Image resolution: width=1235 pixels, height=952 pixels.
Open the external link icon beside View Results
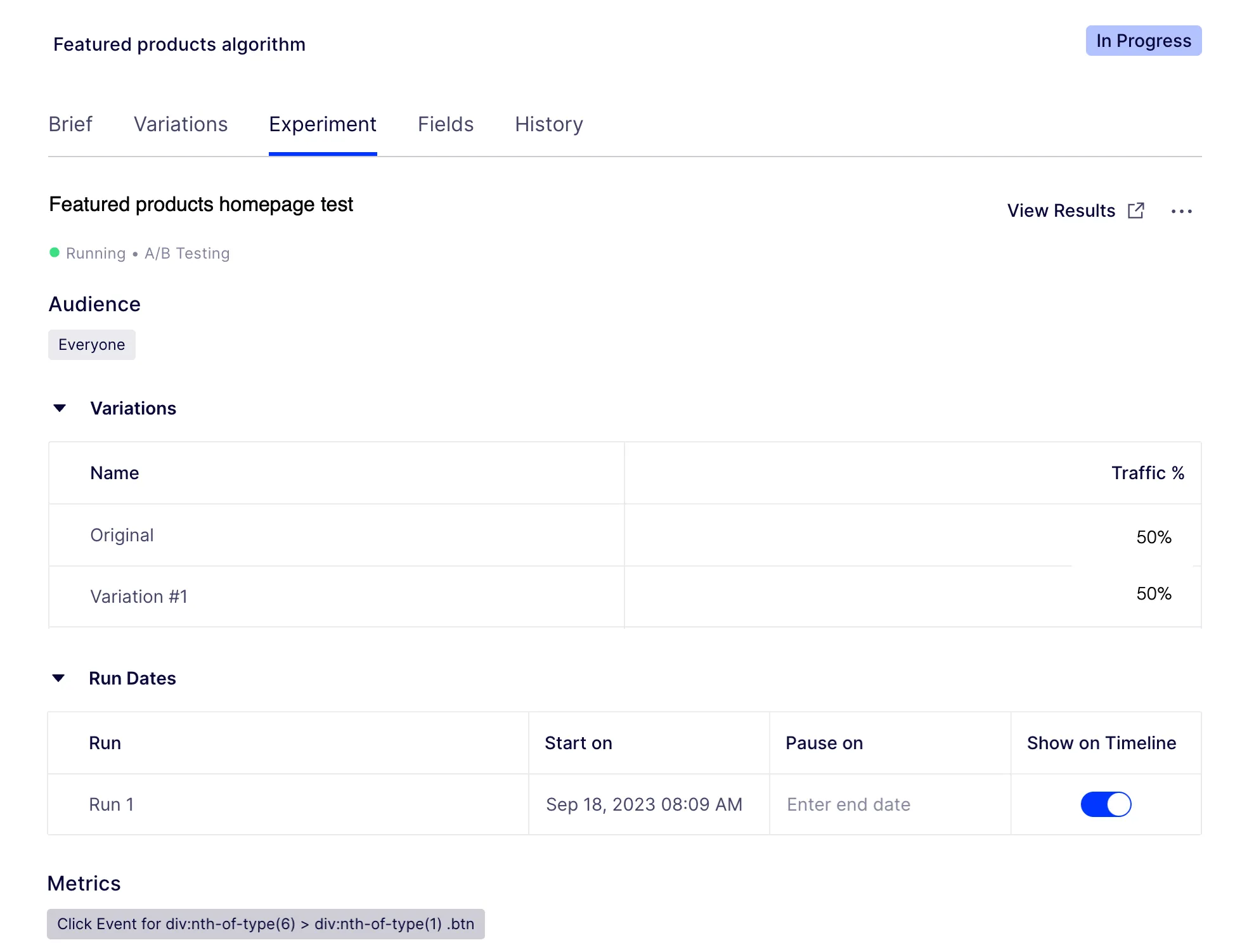point(1136,210)
